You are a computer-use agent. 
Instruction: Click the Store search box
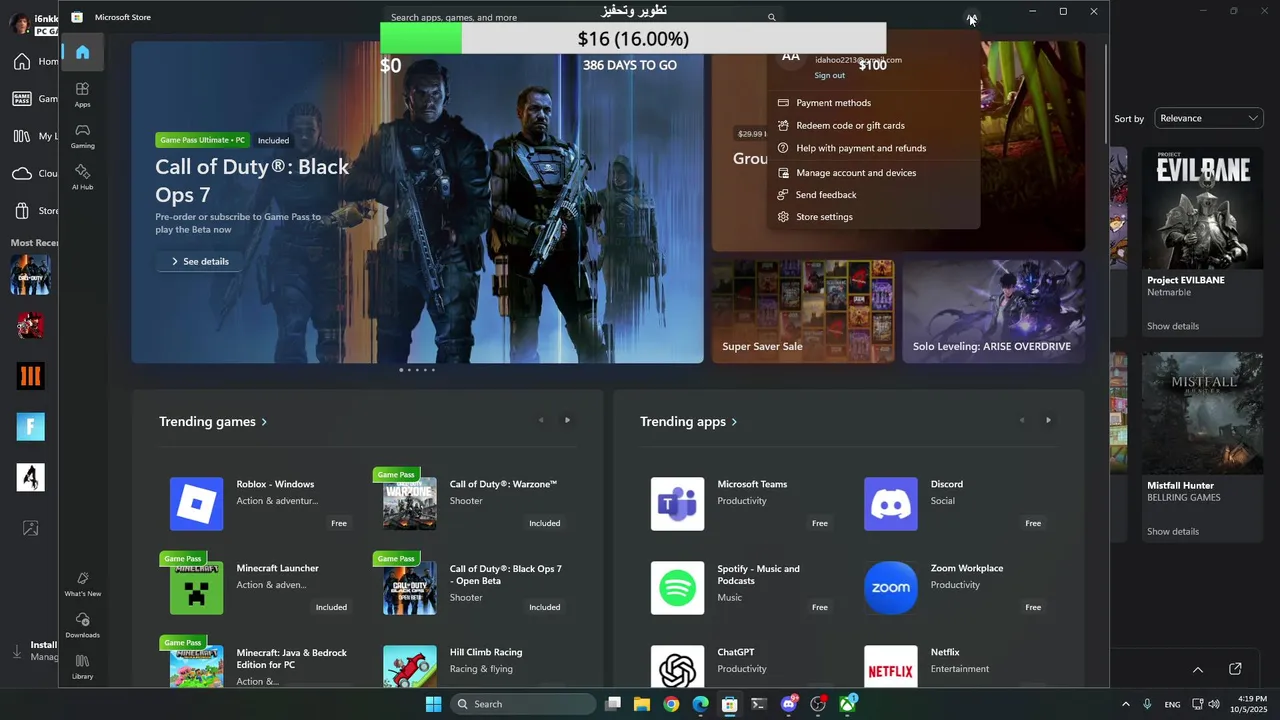[583, 17]
